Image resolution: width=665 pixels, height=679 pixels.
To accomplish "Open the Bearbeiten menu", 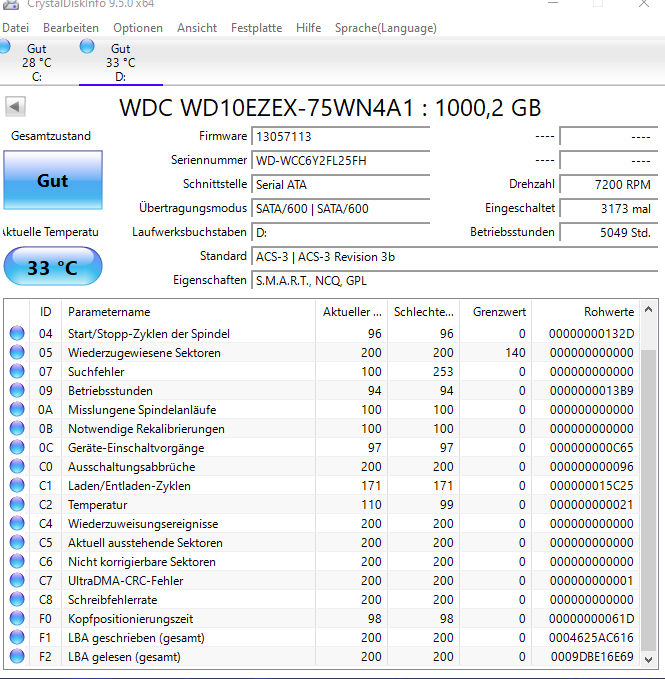I will pyautogui.click(x=71, y=28).
